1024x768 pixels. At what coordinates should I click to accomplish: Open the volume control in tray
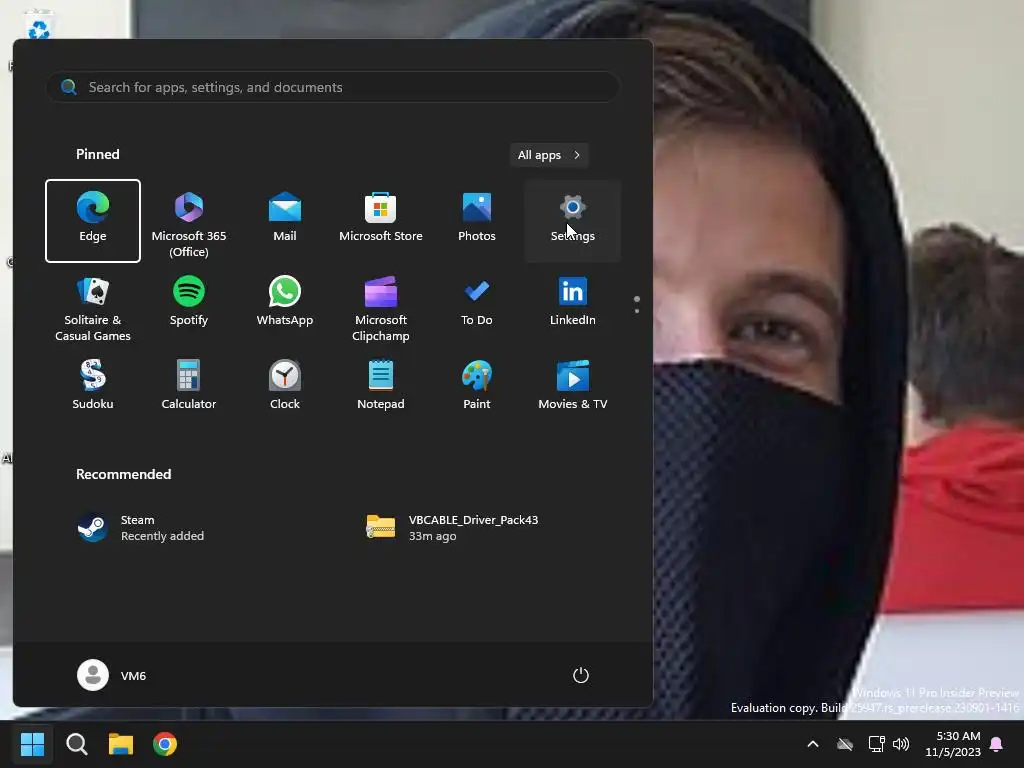tap(901, 744)
